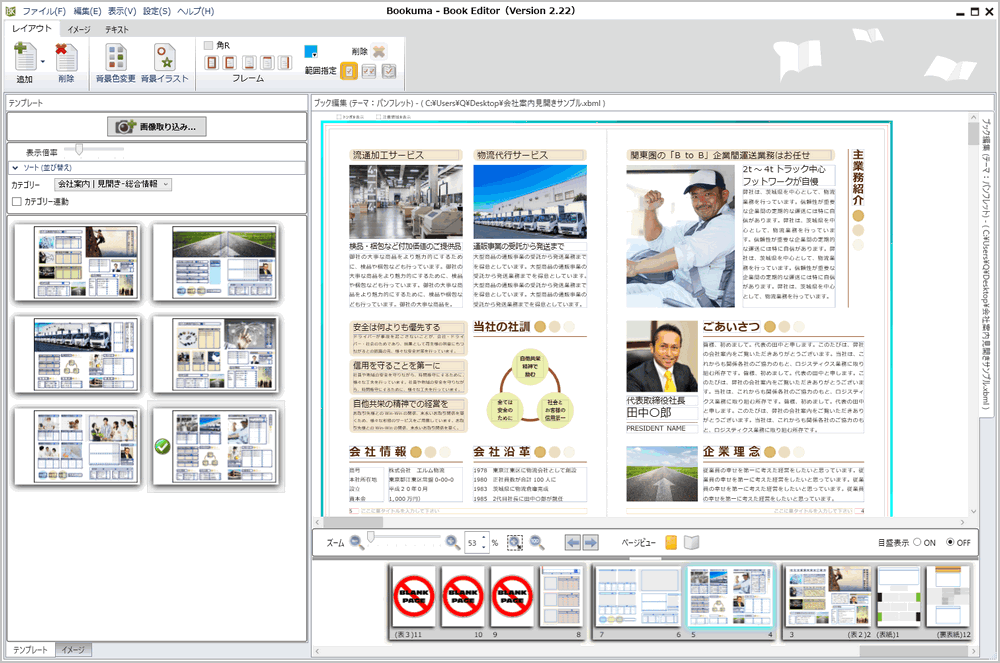Switch to single-page view icon

coord(671,543)
